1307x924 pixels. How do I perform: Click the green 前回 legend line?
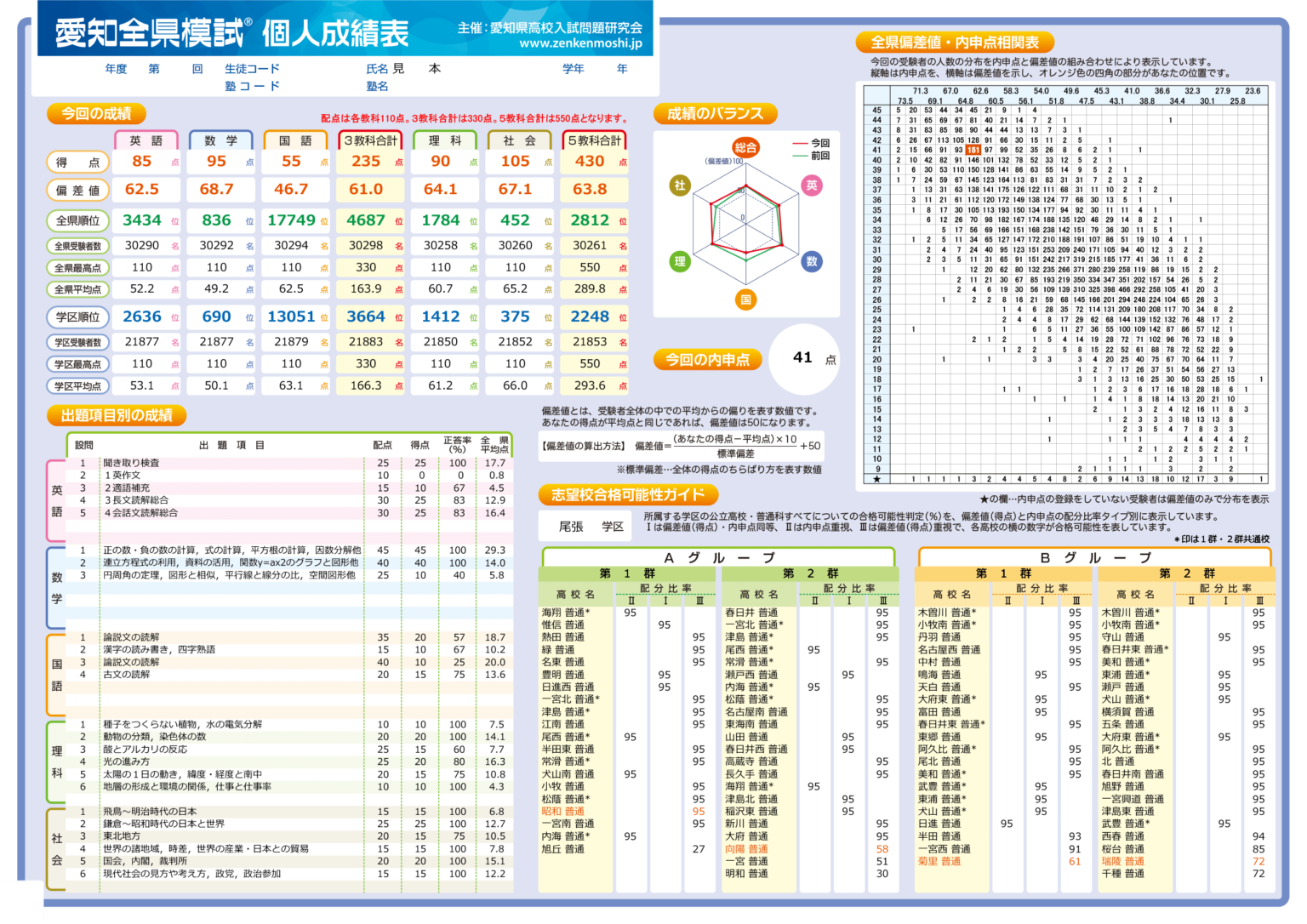(800, 156)
